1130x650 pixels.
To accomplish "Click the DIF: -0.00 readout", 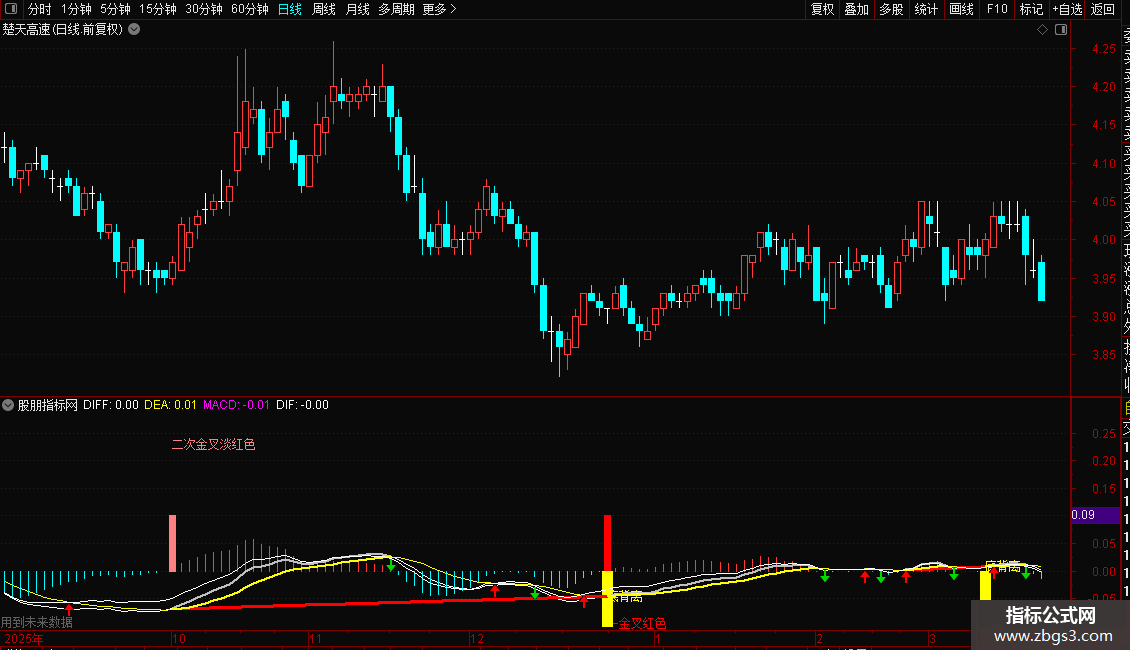I will point(303,405).
